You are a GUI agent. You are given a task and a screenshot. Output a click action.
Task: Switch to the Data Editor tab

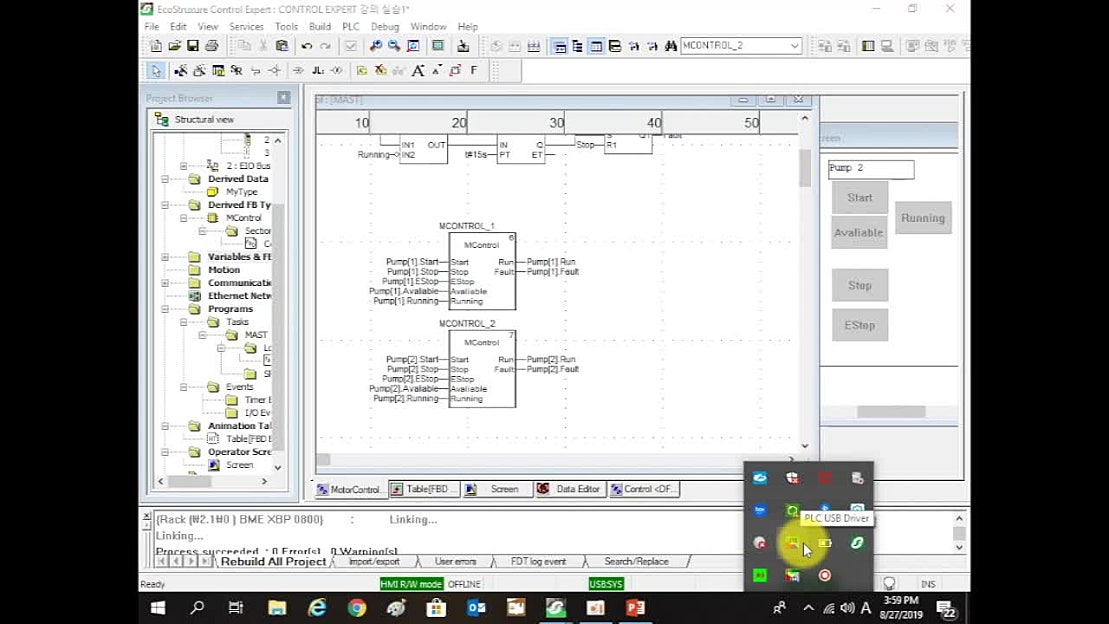click(570, 489)
